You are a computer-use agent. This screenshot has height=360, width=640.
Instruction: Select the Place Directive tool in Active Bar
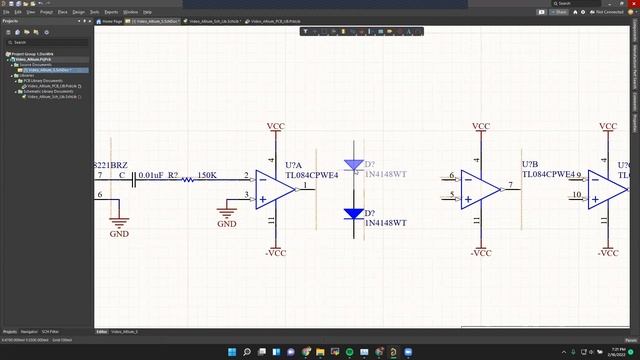pyautogui.click(x=399, y=31)
